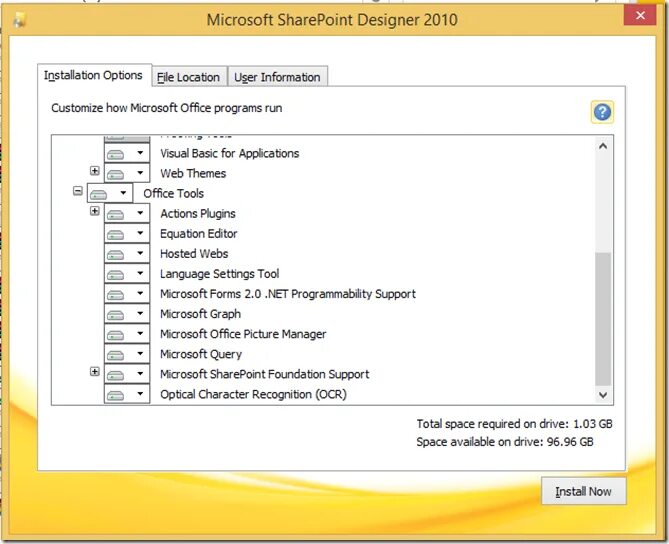
Task: Select the Microsoft Query row
Action: click(x=201, y=354)
